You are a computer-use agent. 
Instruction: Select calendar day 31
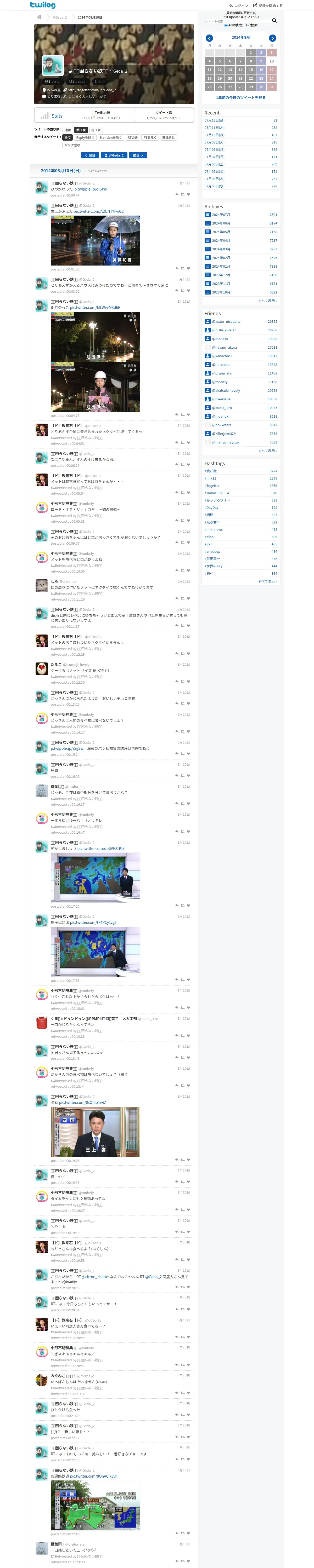tap(271, 87)
